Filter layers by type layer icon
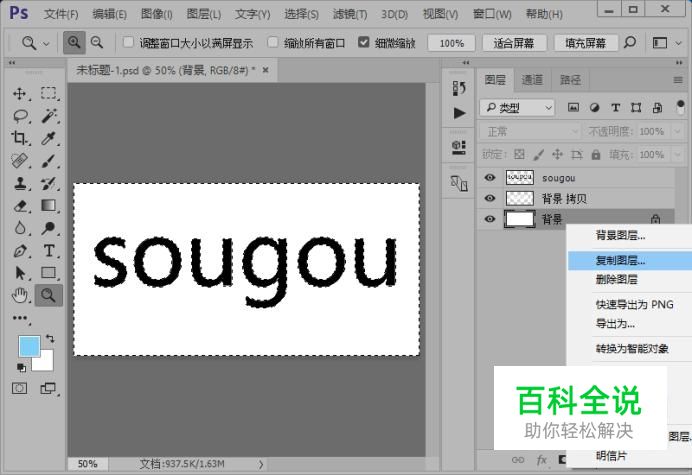 pos(615,107)
